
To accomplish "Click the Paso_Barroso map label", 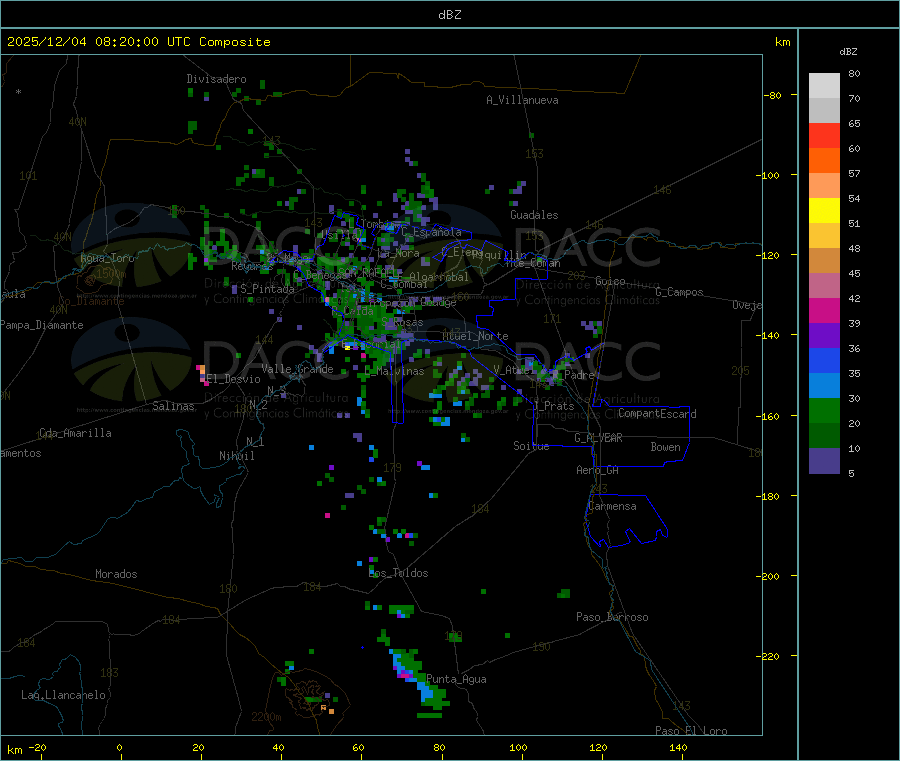I will point(612,617).
